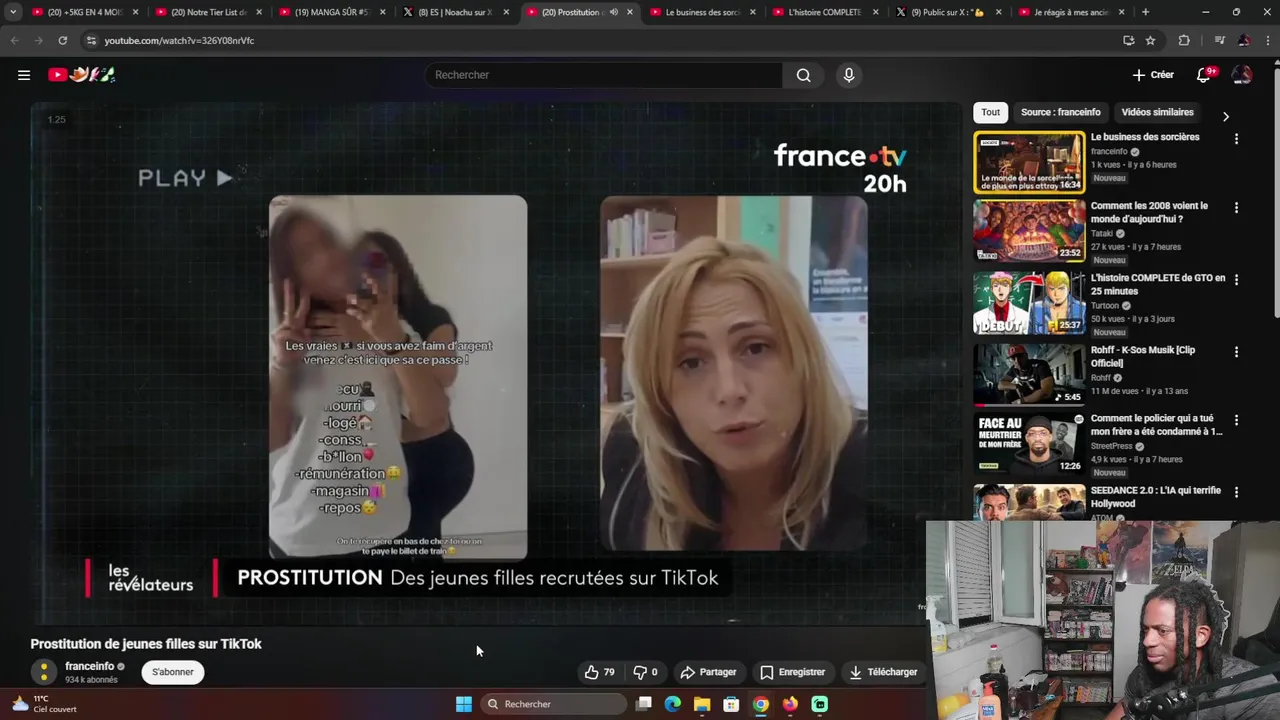
Task: Click the taskbar Rechercher search box
Action: pyautogui.click(x=553, y=704)
